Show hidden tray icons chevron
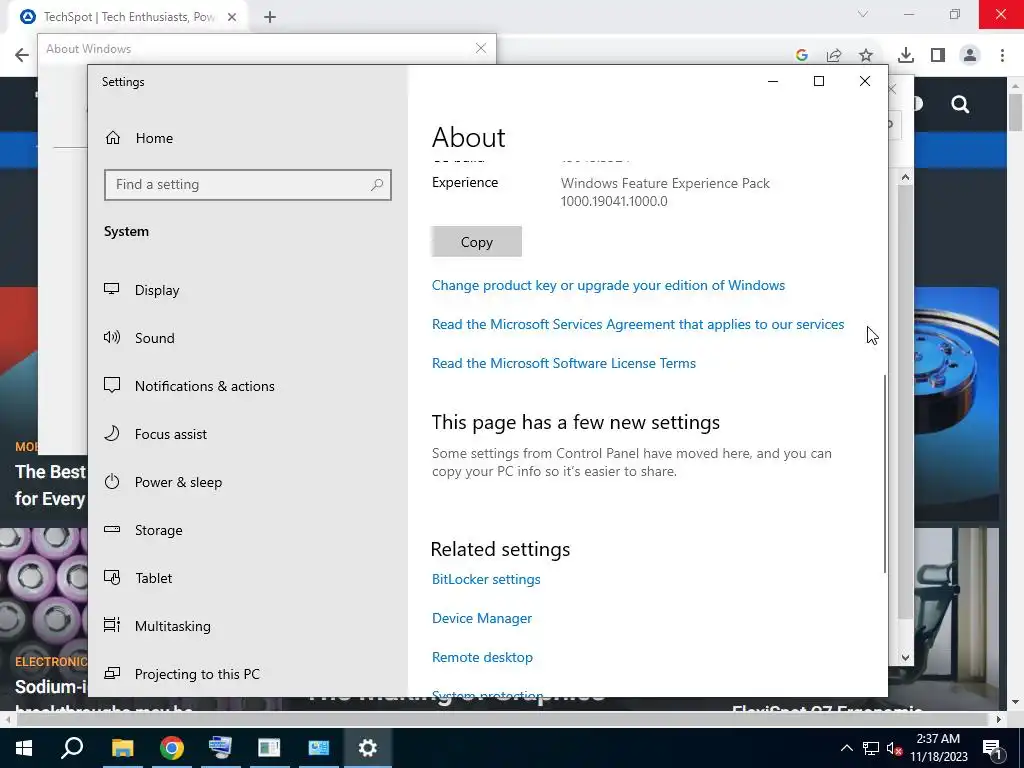The image size is (1024, 768). (846, 748)
